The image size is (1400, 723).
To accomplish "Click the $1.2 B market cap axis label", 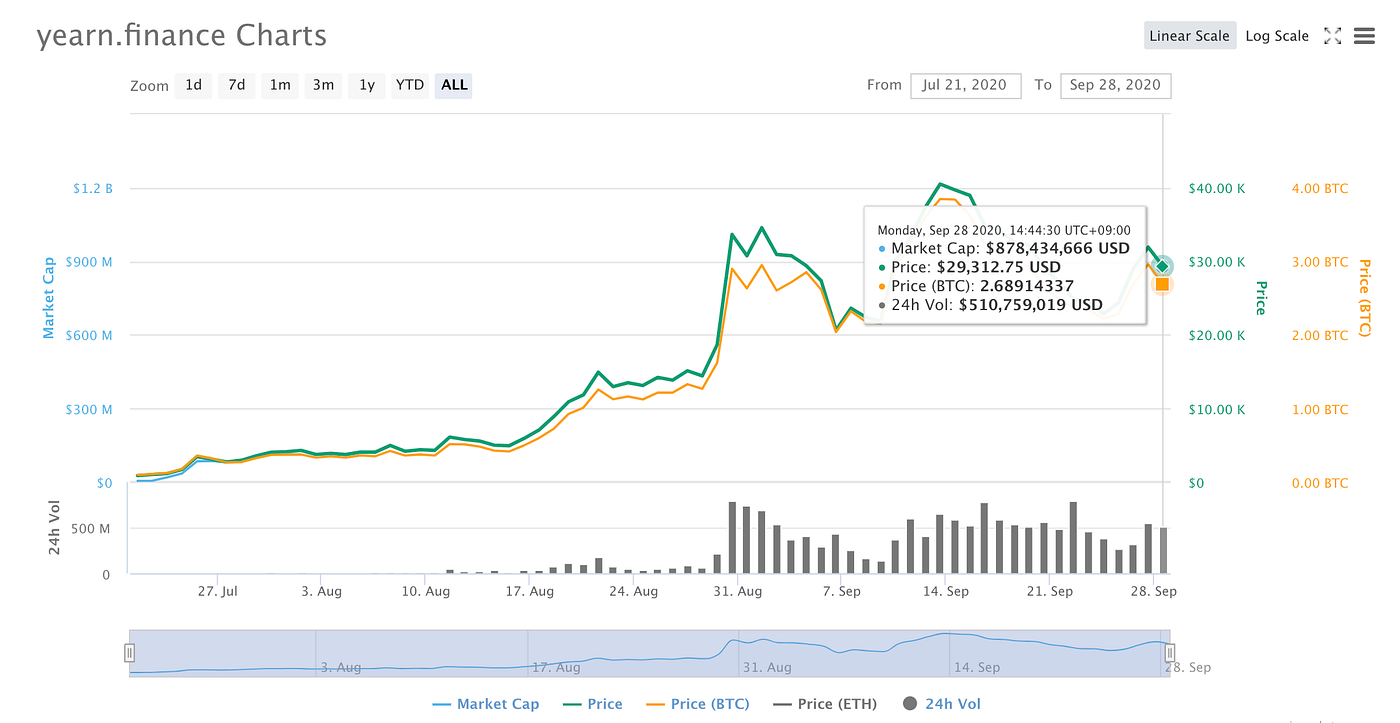I will [x=93, y=188].
